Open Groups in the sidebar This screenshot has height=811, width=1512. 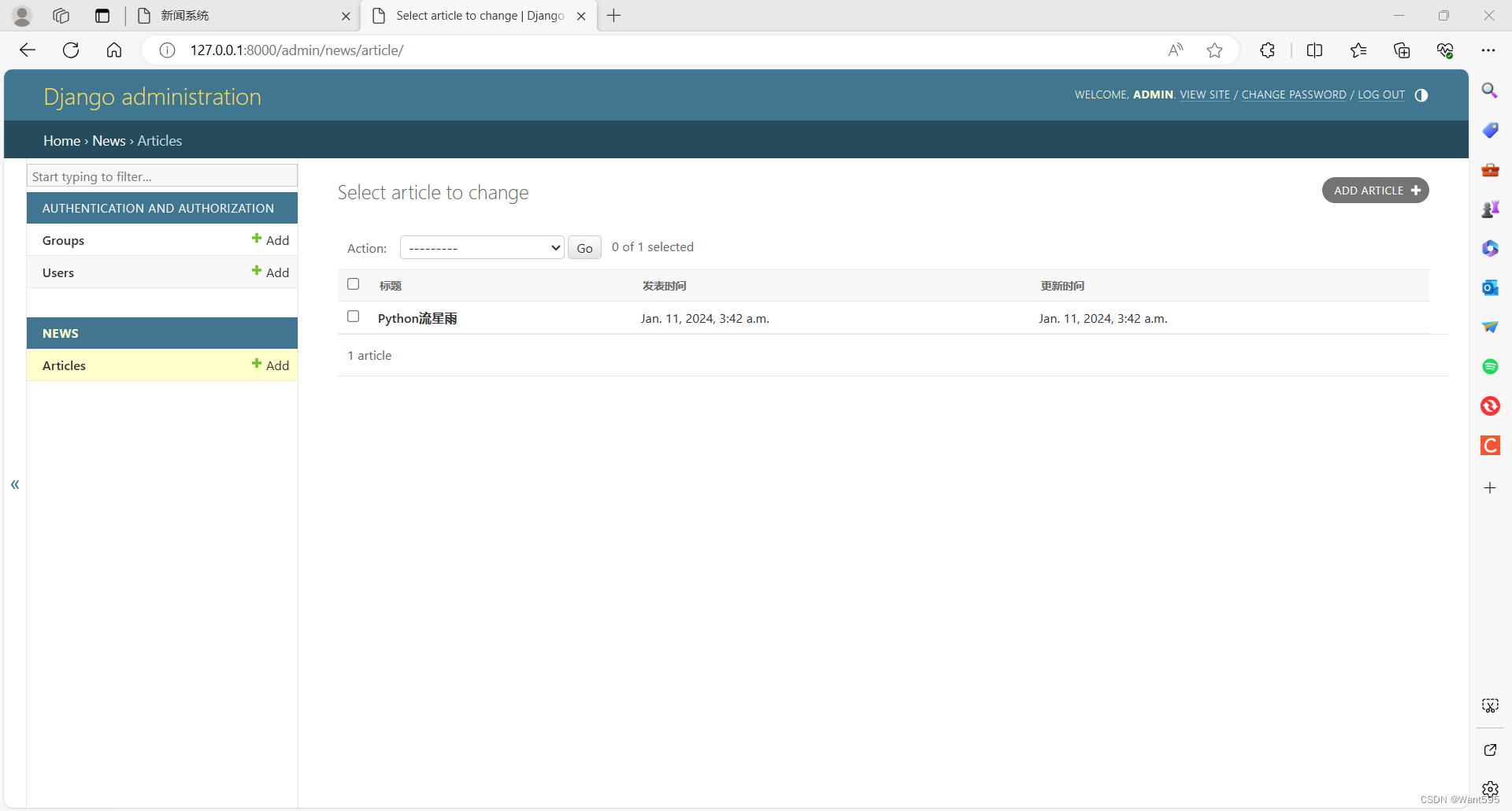63,241
